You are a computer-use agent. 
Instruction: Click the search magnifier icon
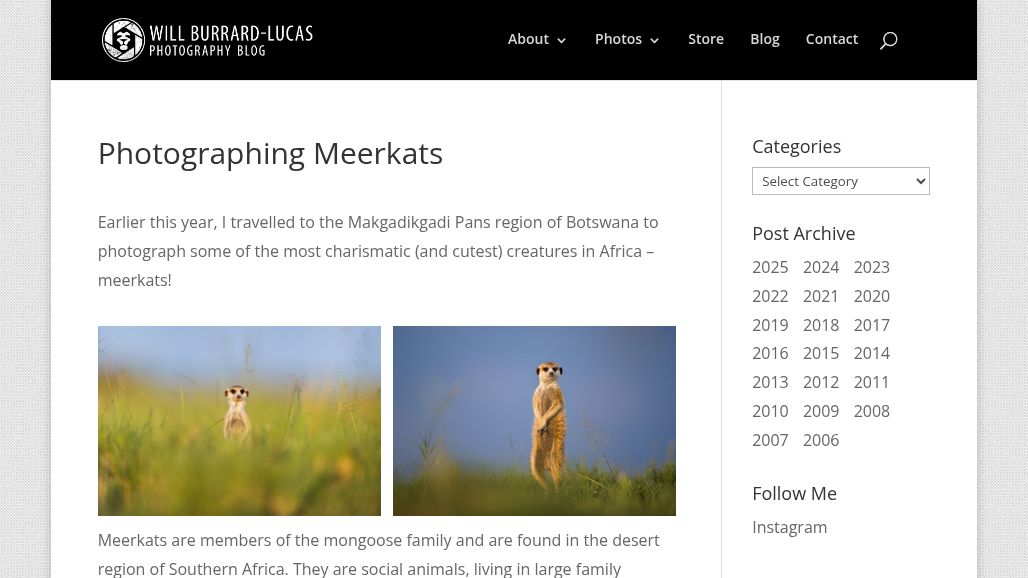888,40
